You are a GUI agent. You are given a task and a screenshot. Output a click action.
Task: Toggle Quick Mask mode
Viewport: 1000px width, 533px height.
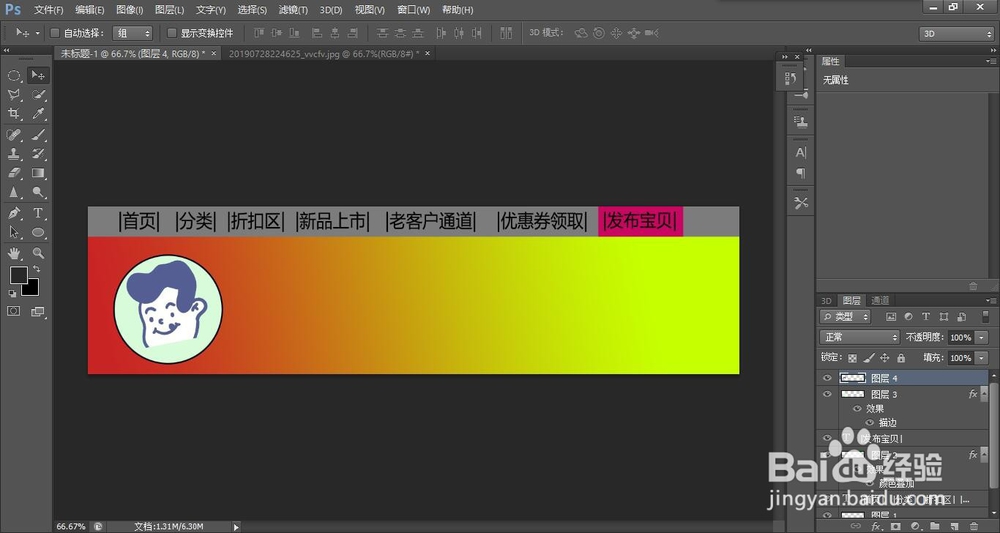[13, 311]
